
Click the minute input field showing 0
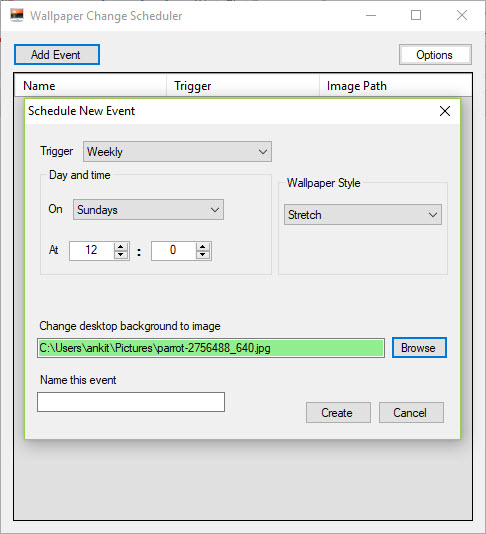click(173, 251)
